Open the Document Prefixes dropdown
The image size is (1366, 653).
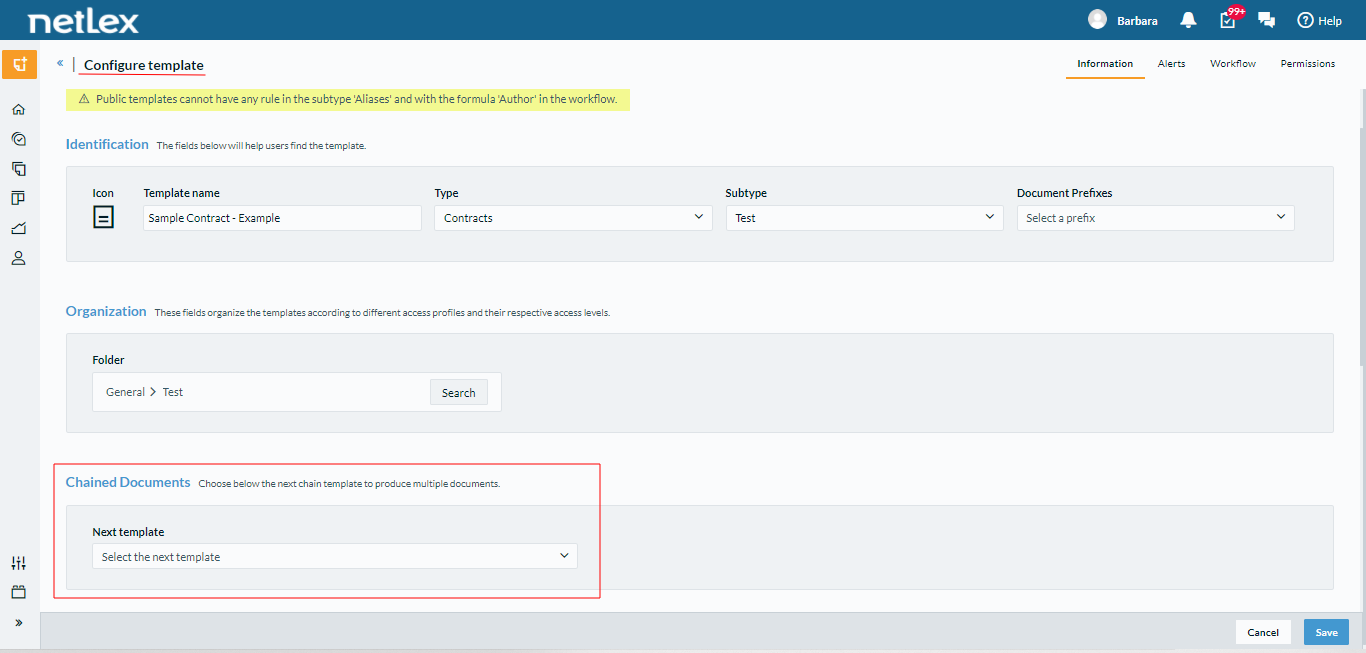[x=1155, y=218]
